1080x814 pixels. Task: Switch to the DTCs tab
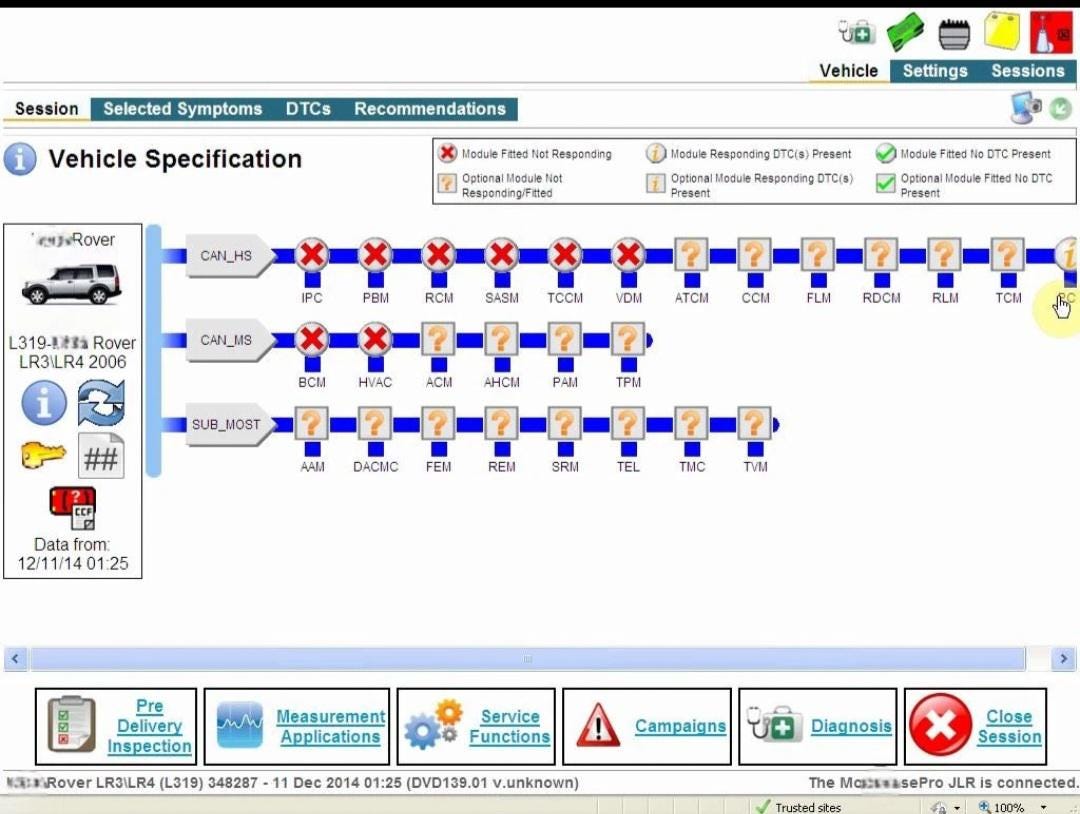308,109
